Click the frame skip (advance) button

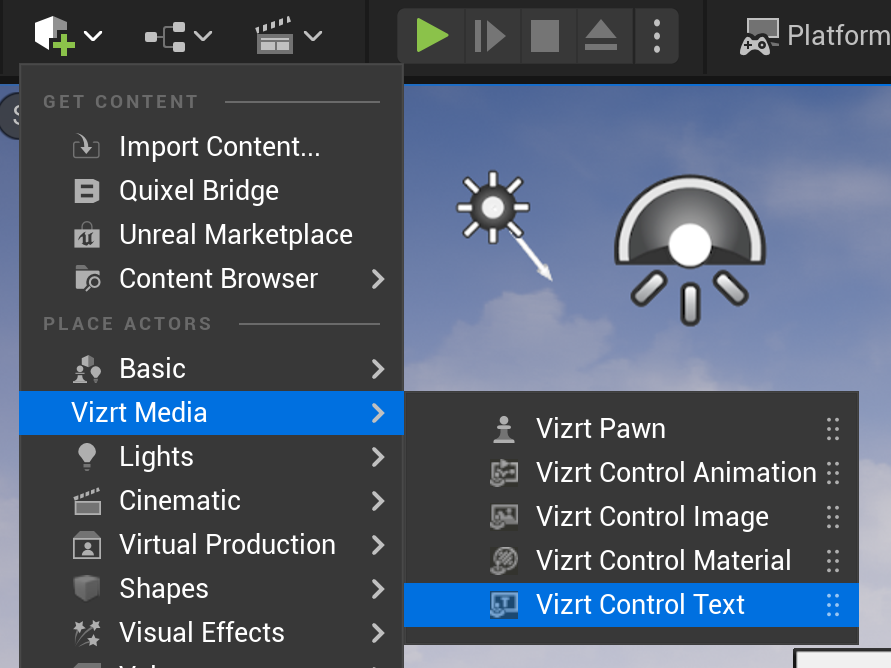coord(489,36)
